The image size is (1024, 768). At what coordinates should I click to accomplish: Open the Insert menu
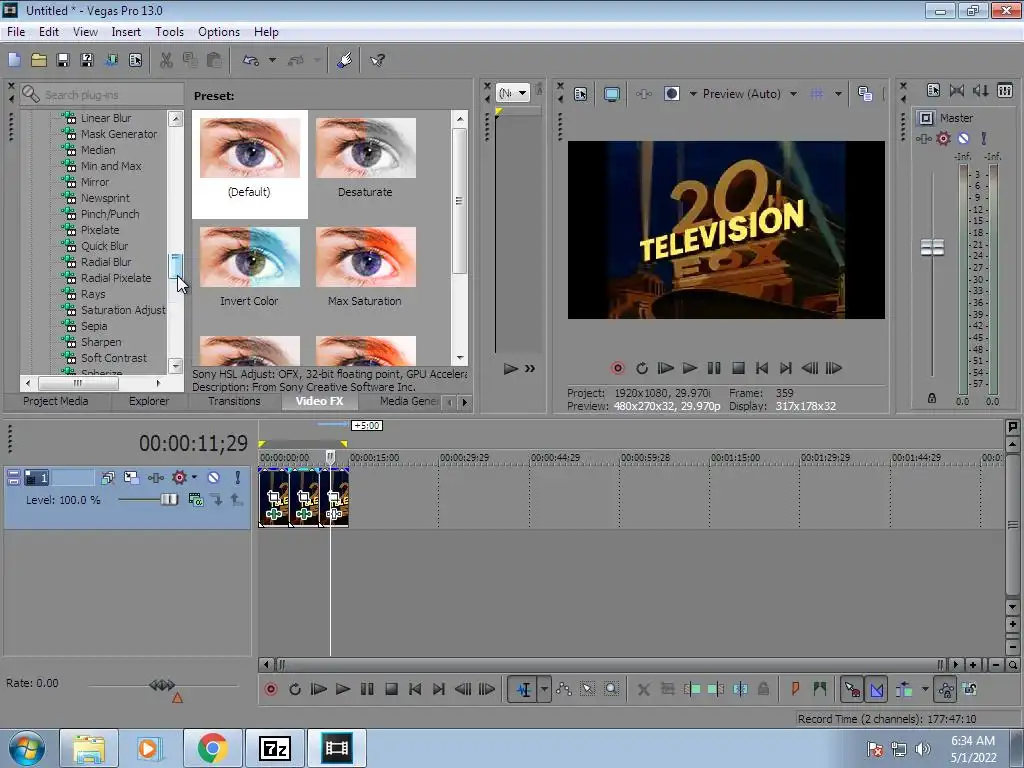(x=126, y=32)
